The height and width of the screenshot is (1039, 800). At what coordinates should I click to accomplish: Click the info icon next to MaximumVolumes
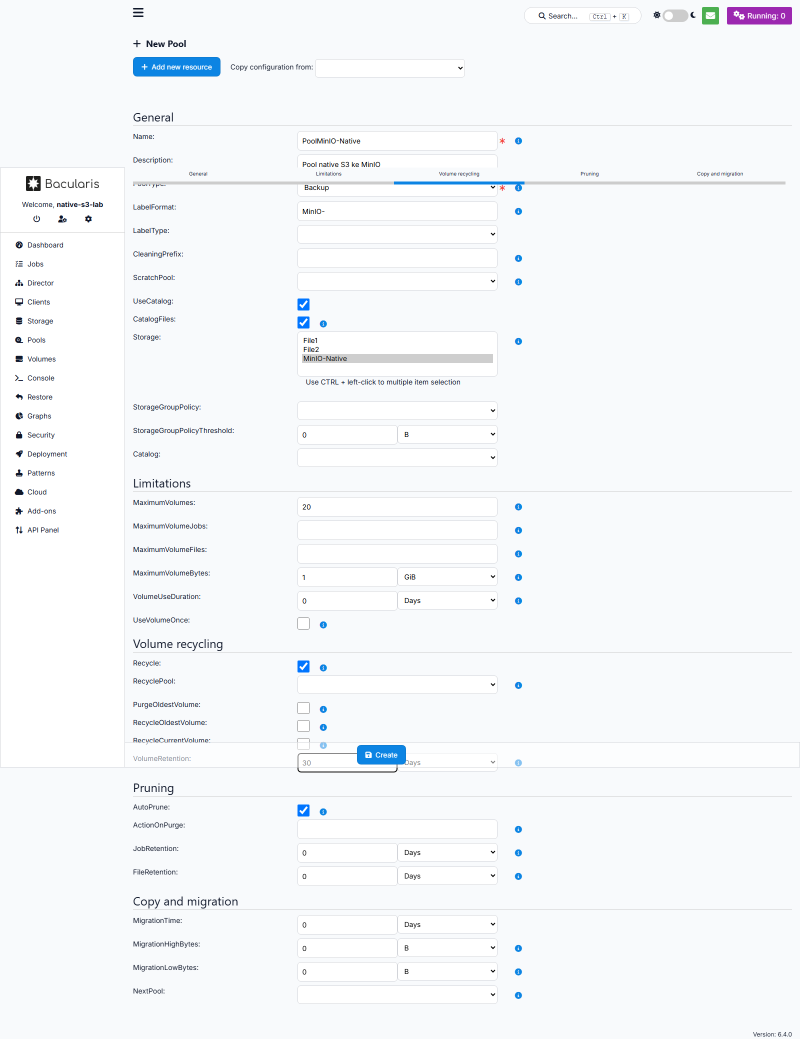pyautogui.click(x=518, y=507)
